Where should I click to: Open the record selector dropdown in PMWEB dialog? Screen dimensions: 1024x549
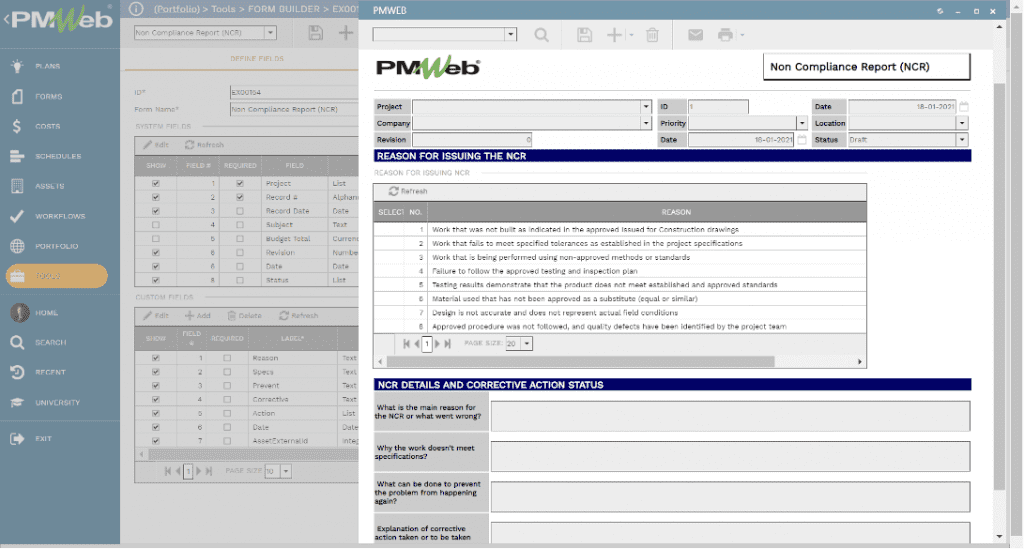(x=511, y=35)
